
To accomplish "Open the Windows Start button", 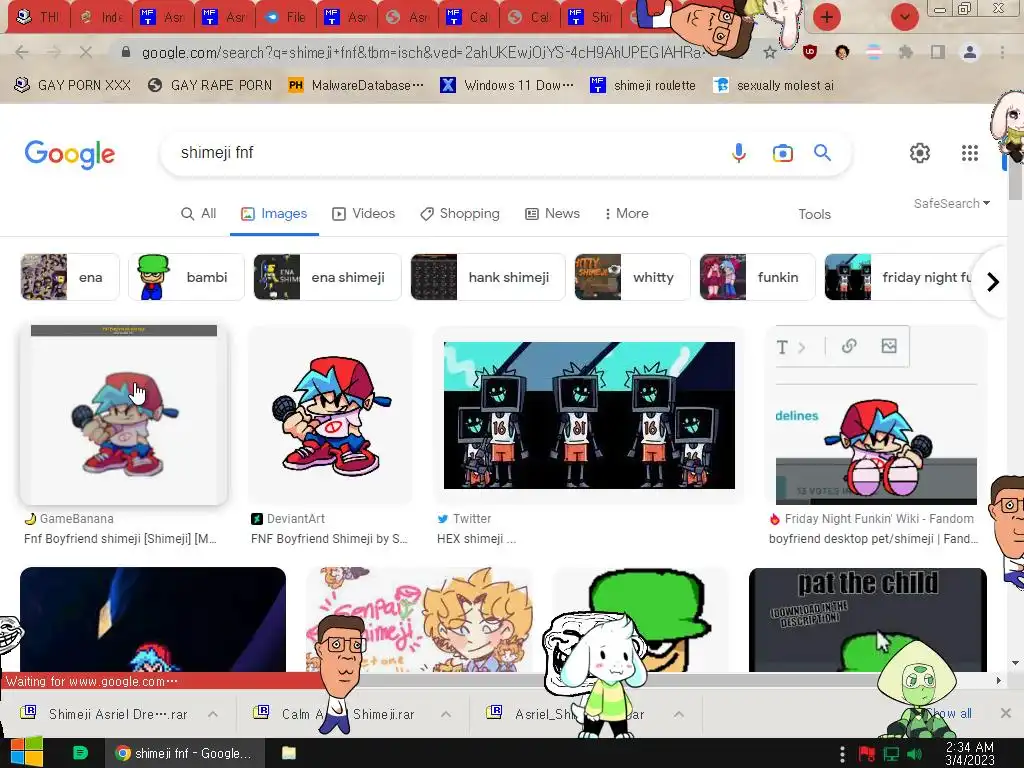I will click(x=26, y=753).
